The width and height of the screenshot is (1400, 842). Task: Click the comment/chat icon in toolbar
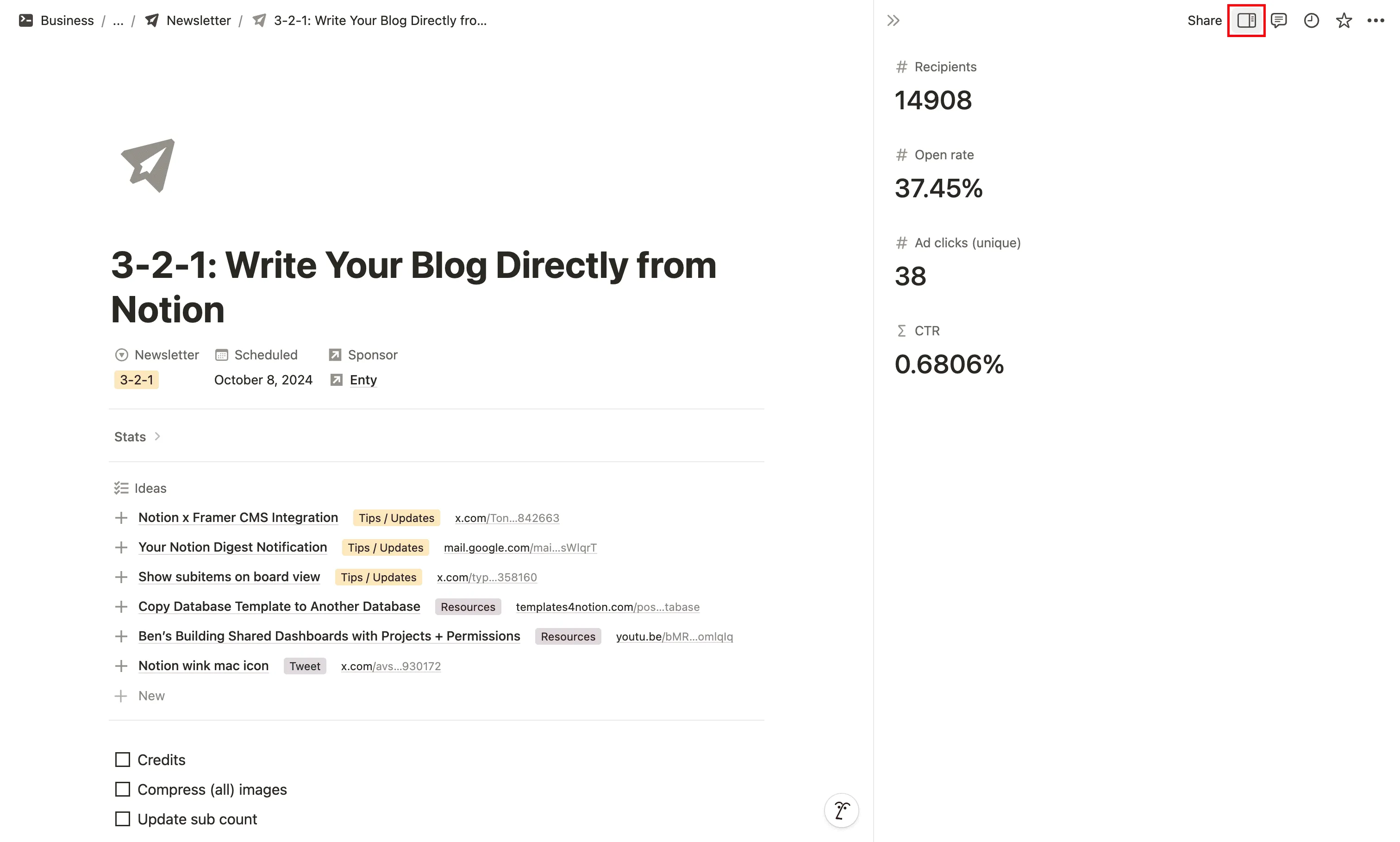[1279, 20]
